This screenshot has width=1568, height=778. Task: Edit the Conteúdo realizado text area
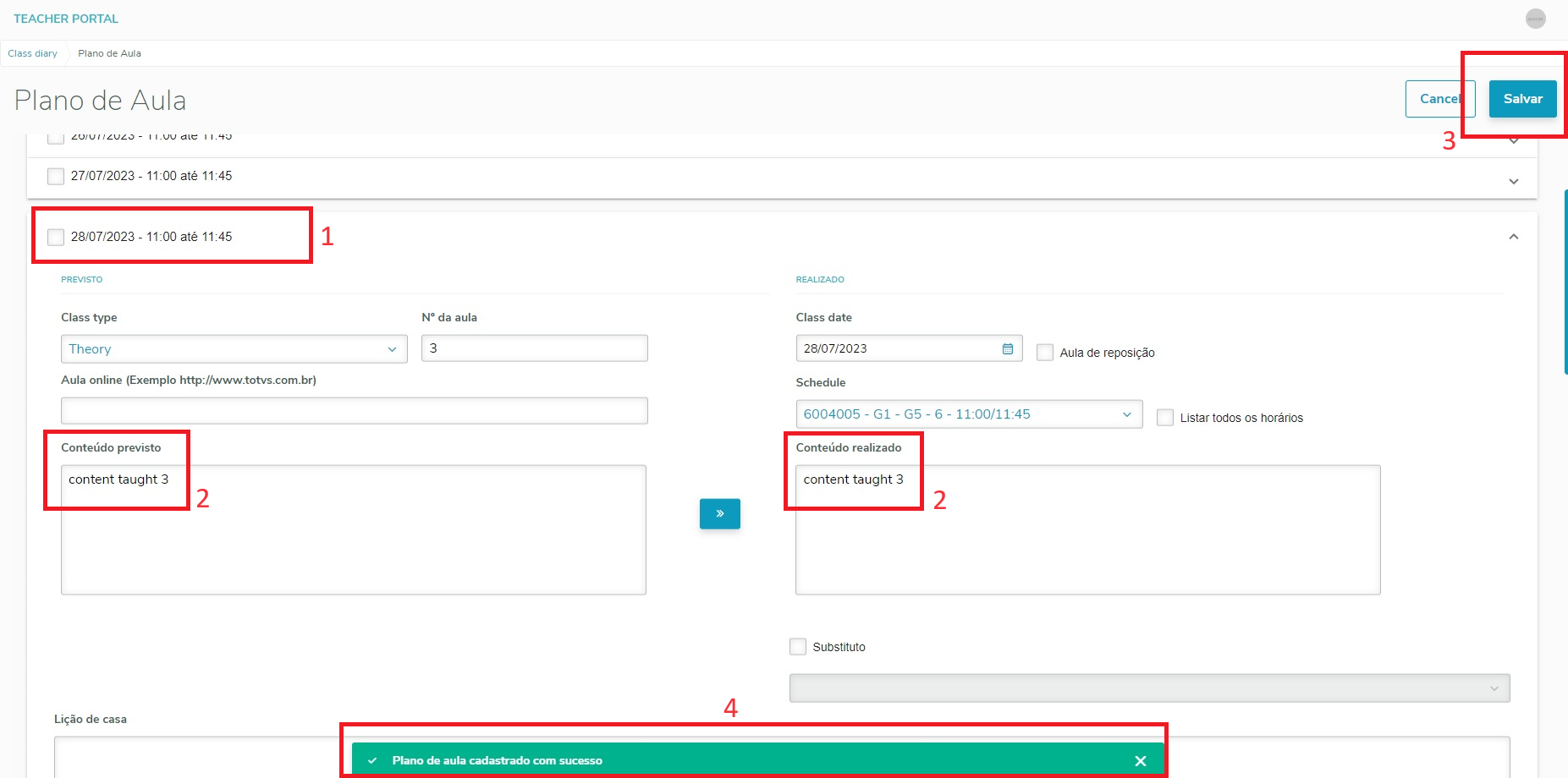pyautogui.click(x=1088, y=530)
